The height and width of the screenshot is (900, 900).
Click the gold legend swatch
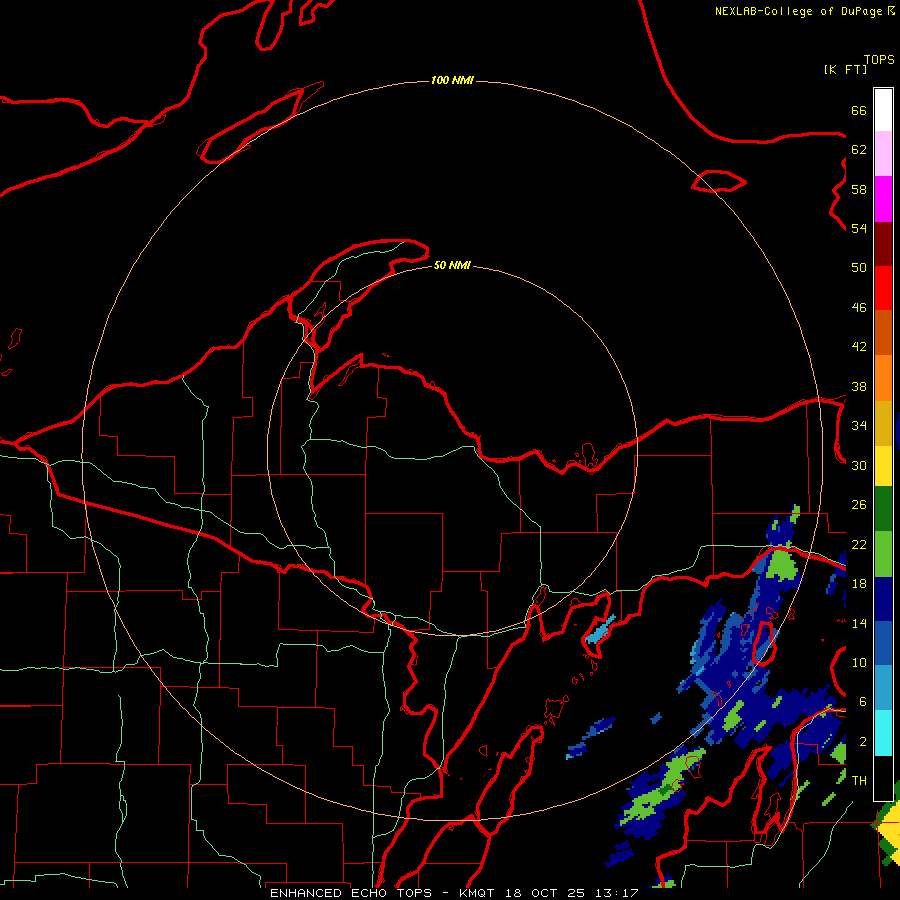coord(883,423)
